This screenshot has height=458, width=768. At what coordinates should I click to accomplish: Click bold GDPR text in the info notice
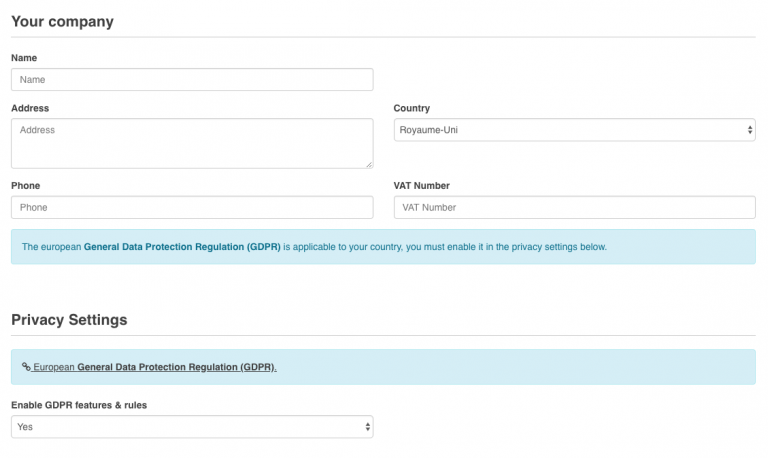[182, 247]
